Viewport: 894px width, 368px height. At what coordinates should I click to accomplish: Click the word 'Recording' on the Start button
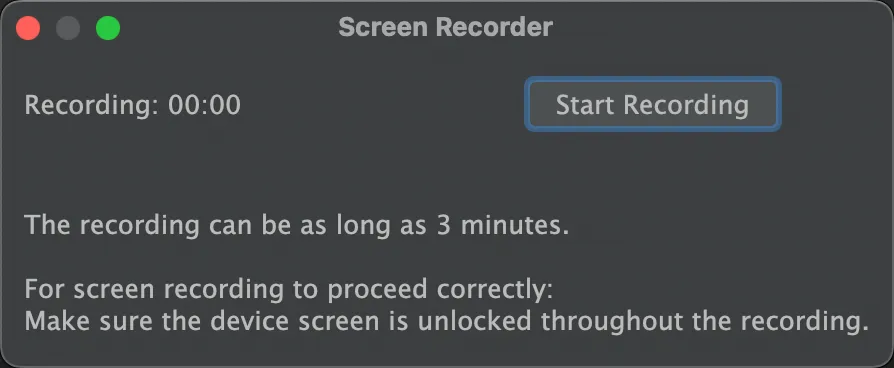point(686,106)
